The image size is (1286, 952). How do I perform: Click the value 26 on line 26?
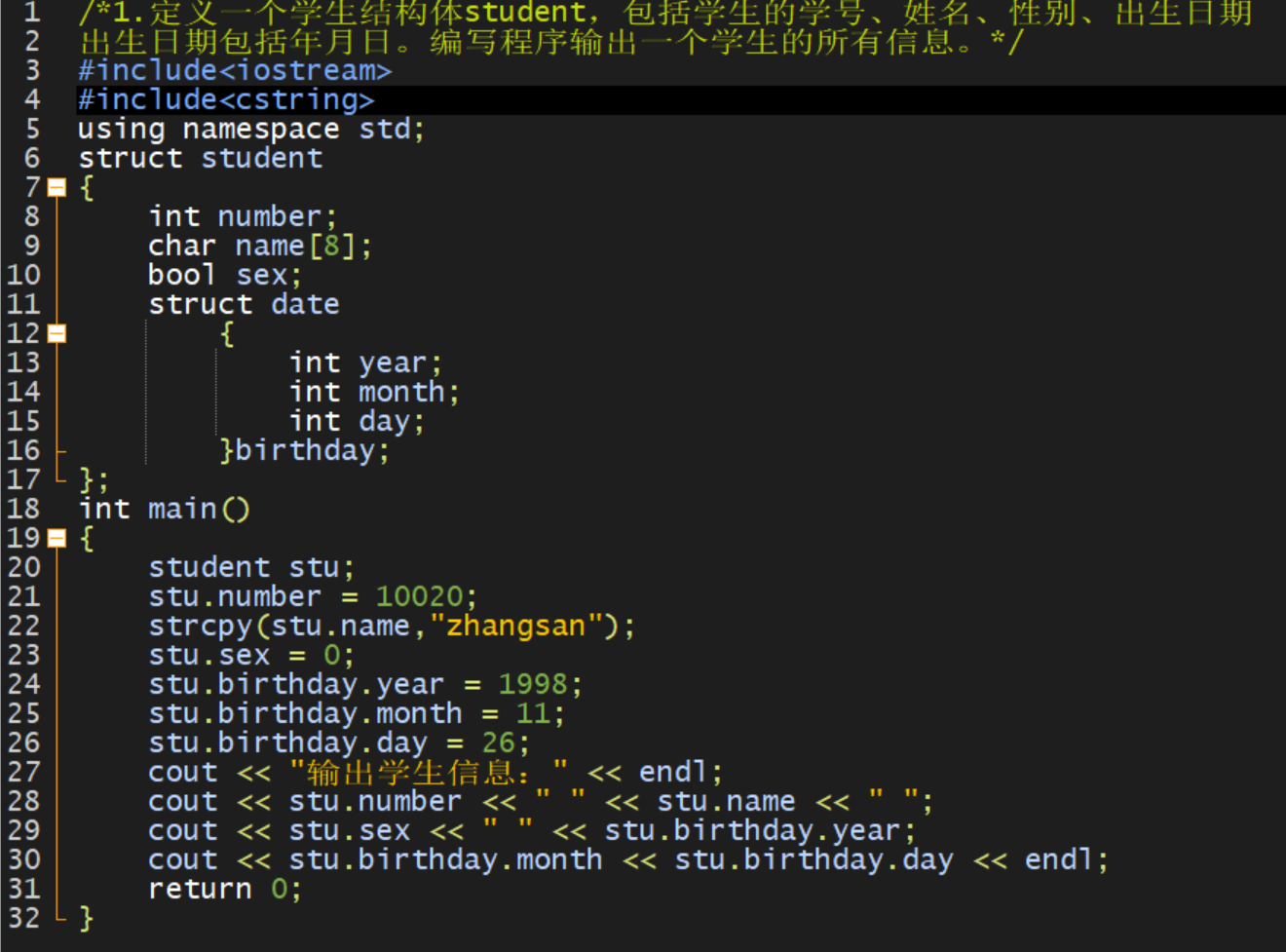point(498,743)
